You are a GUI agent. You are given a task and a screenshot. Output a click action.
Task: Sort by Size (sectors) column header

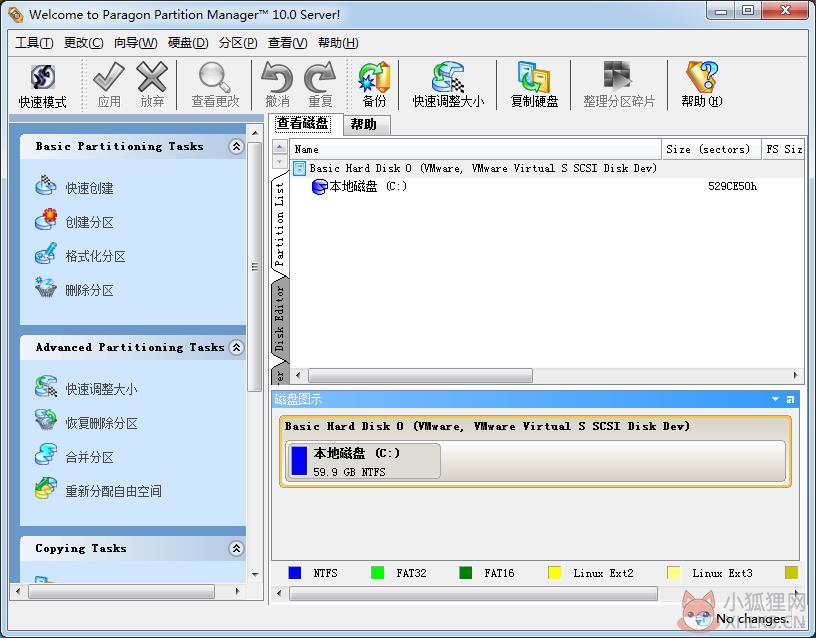pos(711,149)
